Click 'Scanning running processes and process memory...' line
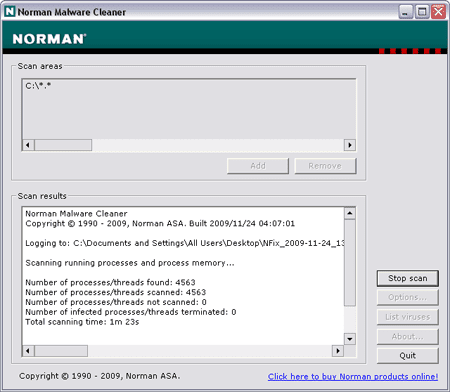The image size is (450, 392). tap(130, 263)
